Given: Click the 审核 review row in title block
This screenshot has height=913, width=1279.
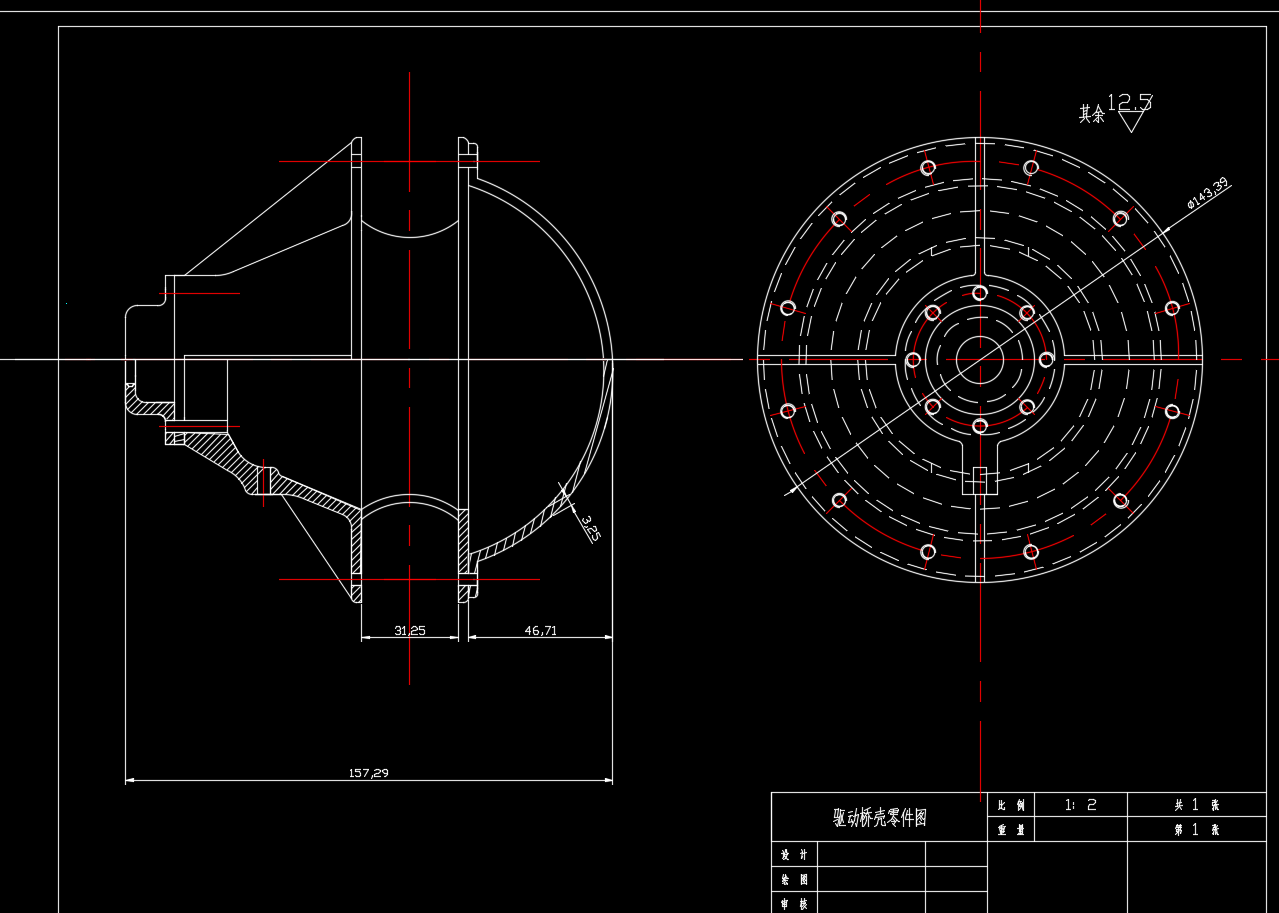Looking at the screenshot, I should point(793,905).
